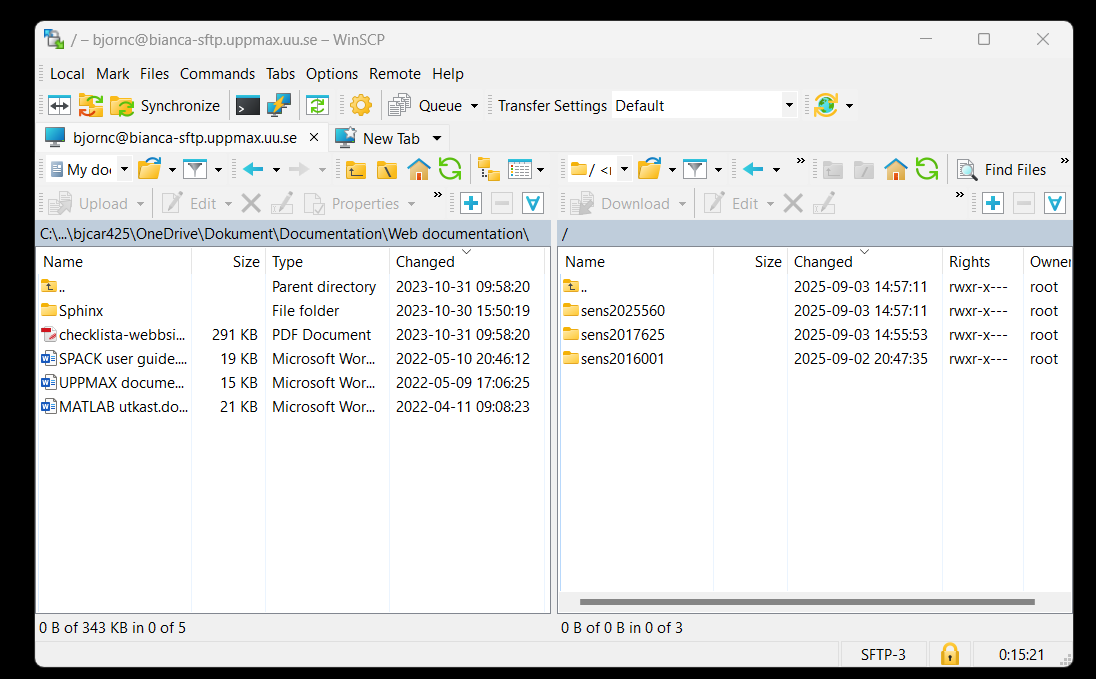Image resolution: width=1096 pixels, height=679 pixels.
Task: Expand the local directory path dropdown
Action: (x=124, y=168)
